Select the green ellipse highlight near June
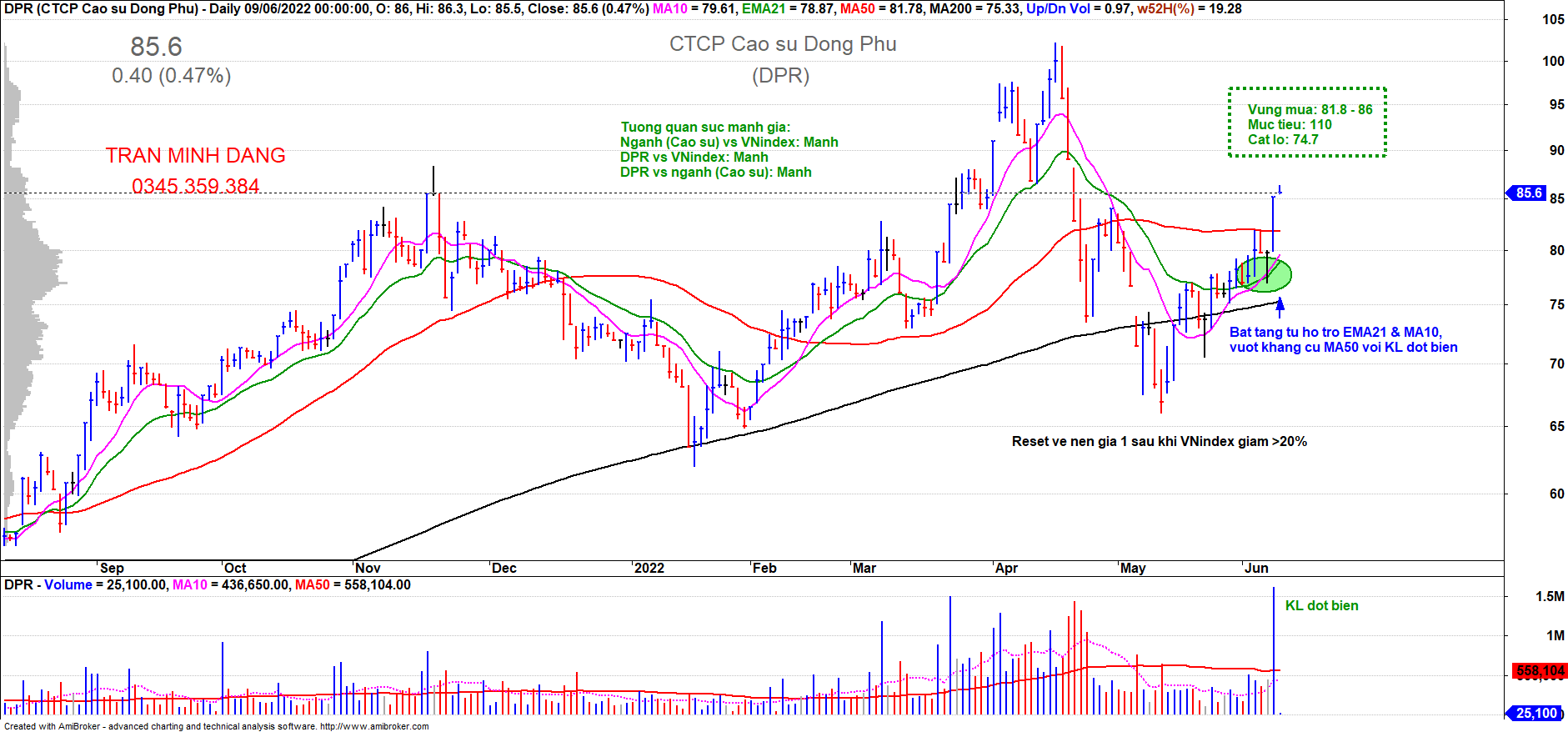The width and height of the screenshot is (1568, 732). [x=1264, y=274]
